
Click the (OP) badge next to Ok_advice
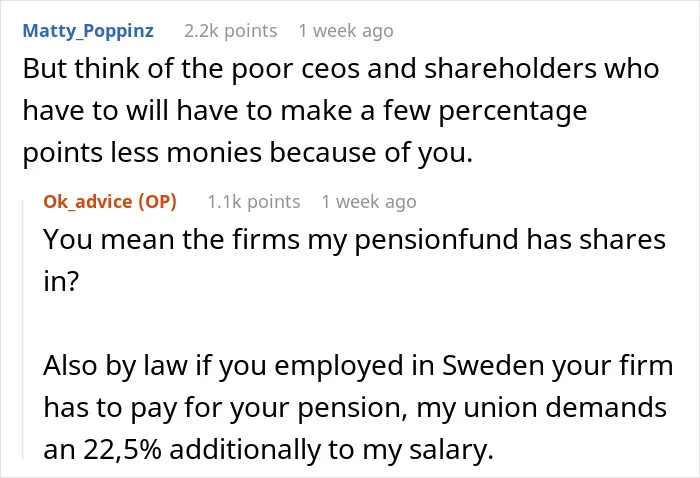[158, 201]
